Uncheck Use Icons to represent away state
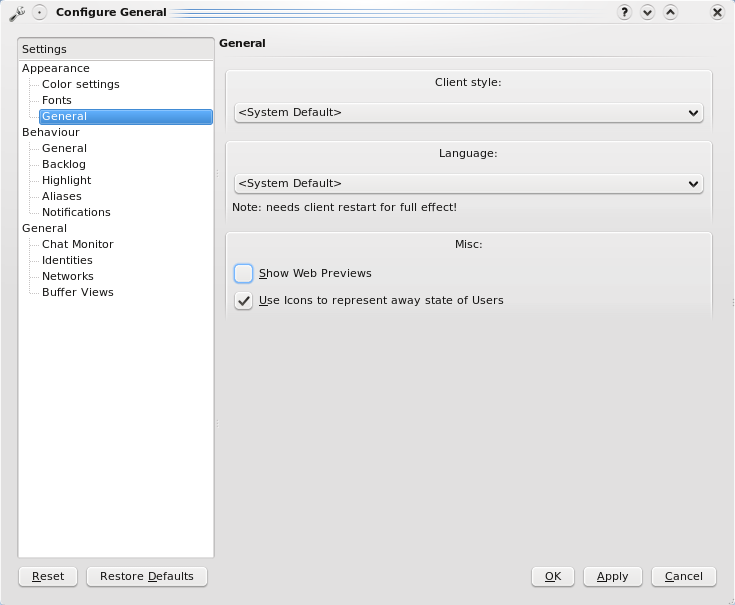The image size is (735, 605). coord(244,300)
